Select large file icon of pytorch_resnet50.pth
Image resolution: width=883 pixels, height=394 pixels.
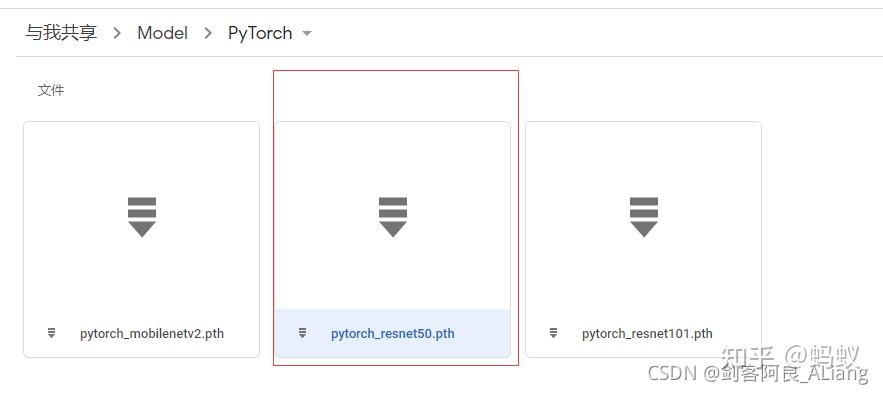[x=393, y=217]
